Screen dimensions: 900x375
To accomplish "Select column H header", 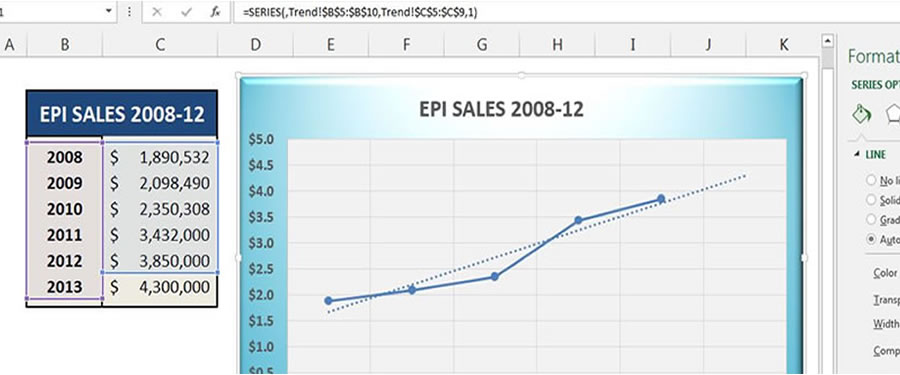I will pos(557,45).
